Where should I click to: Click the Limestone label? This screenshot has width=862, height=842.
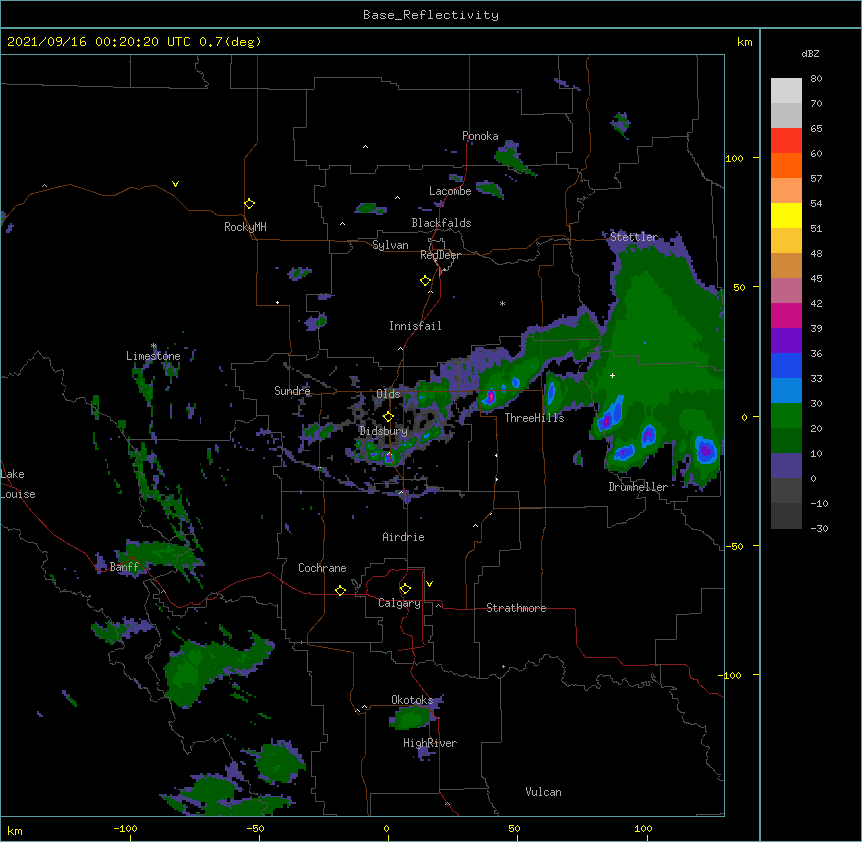(x=153, y=356)
